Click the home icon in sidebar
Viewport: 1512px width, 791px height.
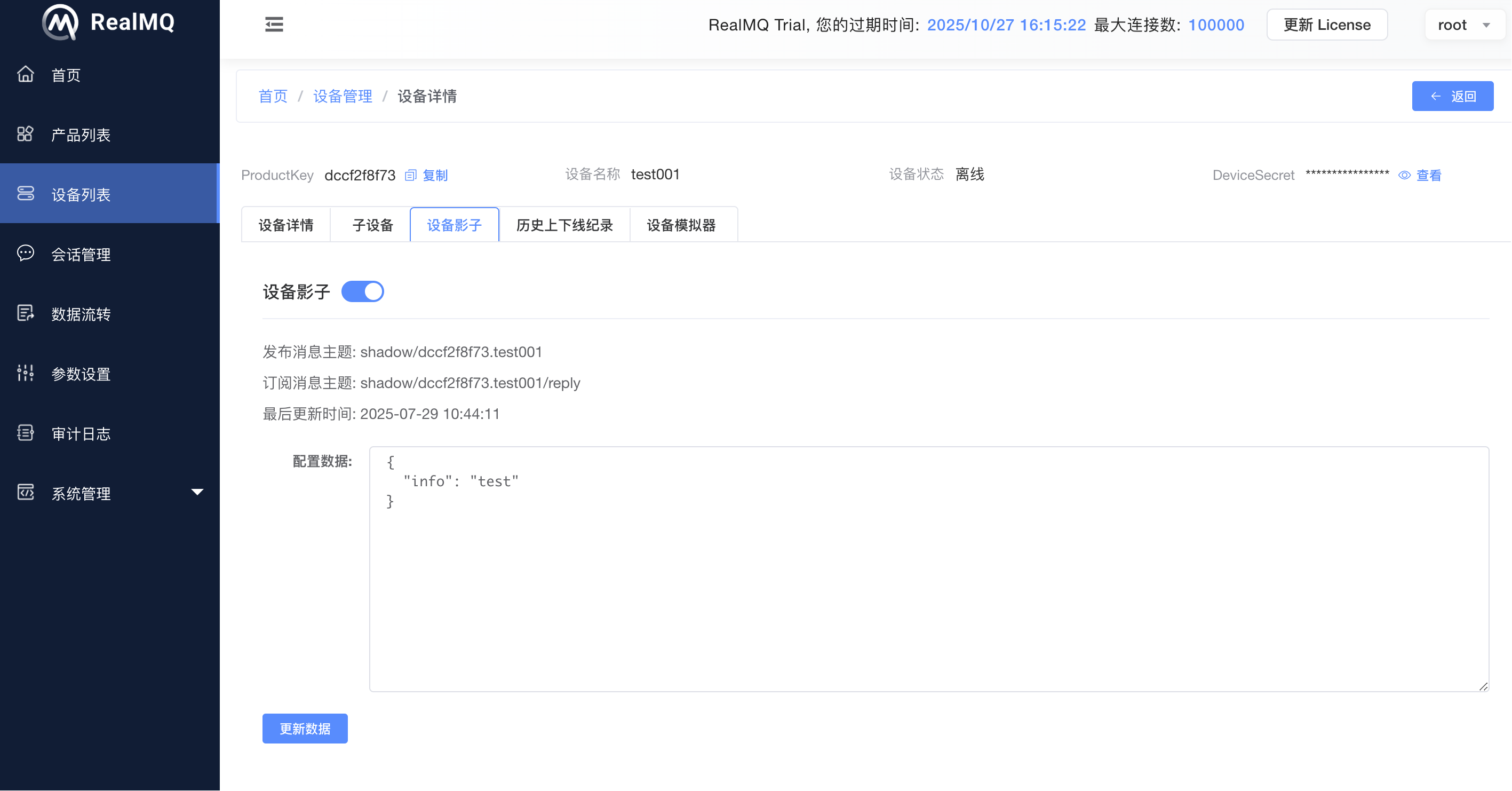click(25, 75)
